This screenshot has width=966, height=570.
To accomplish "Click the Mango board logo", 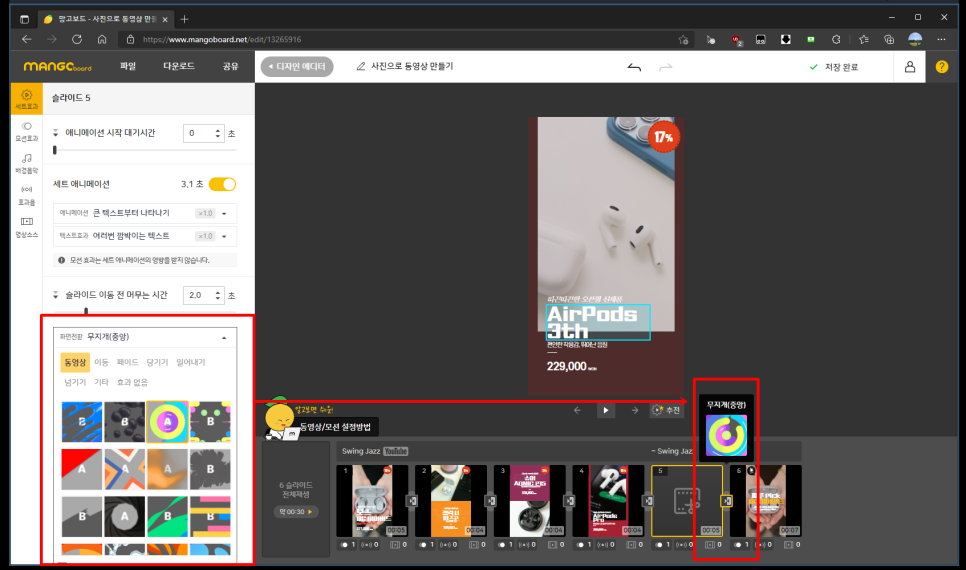I will pos(57,66).
